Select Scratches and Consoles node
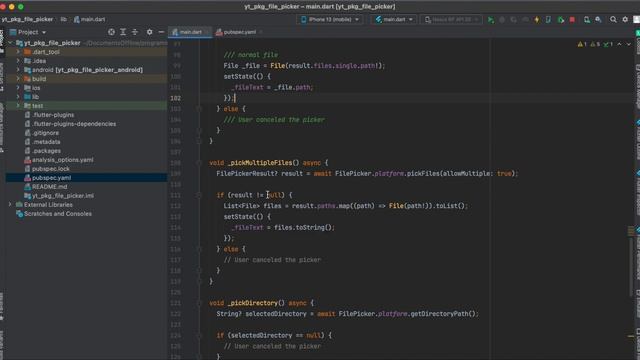This screenshot has height=360, width=640. (x=58, y=213)
